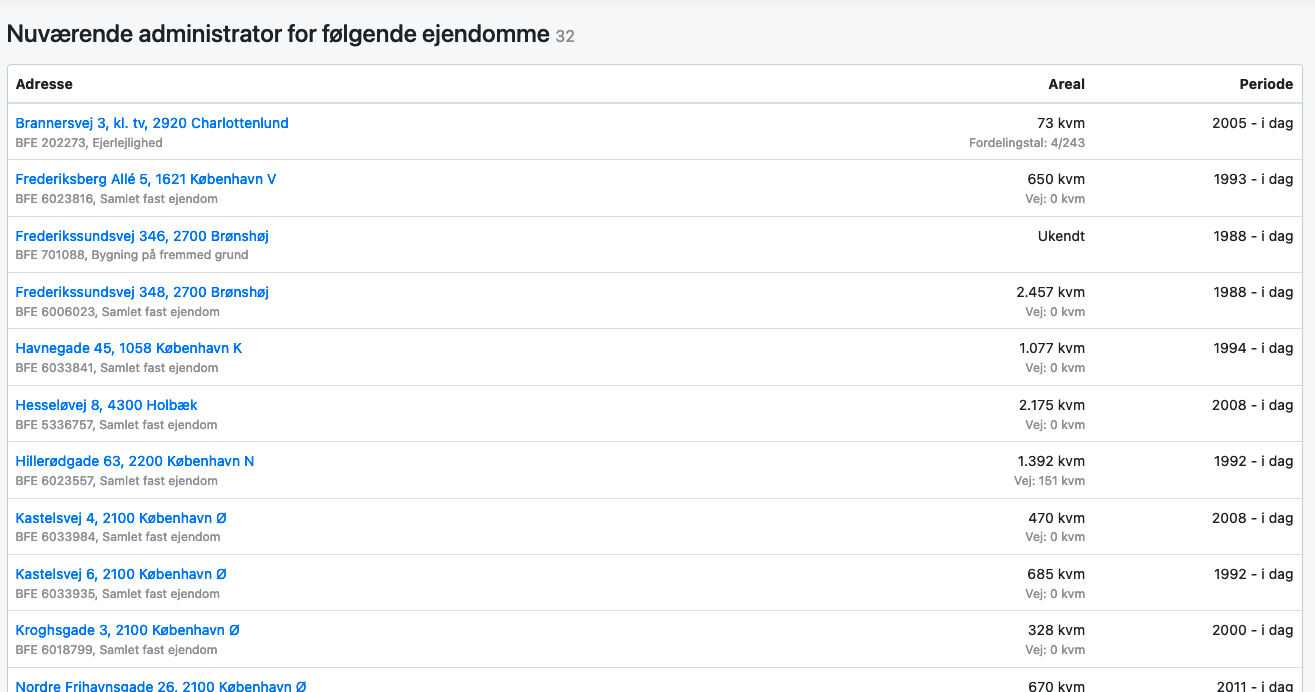Click the Areal column header
This screenshot has height=692, width=1315.
pyautogui.click(x=1066, y=84)
